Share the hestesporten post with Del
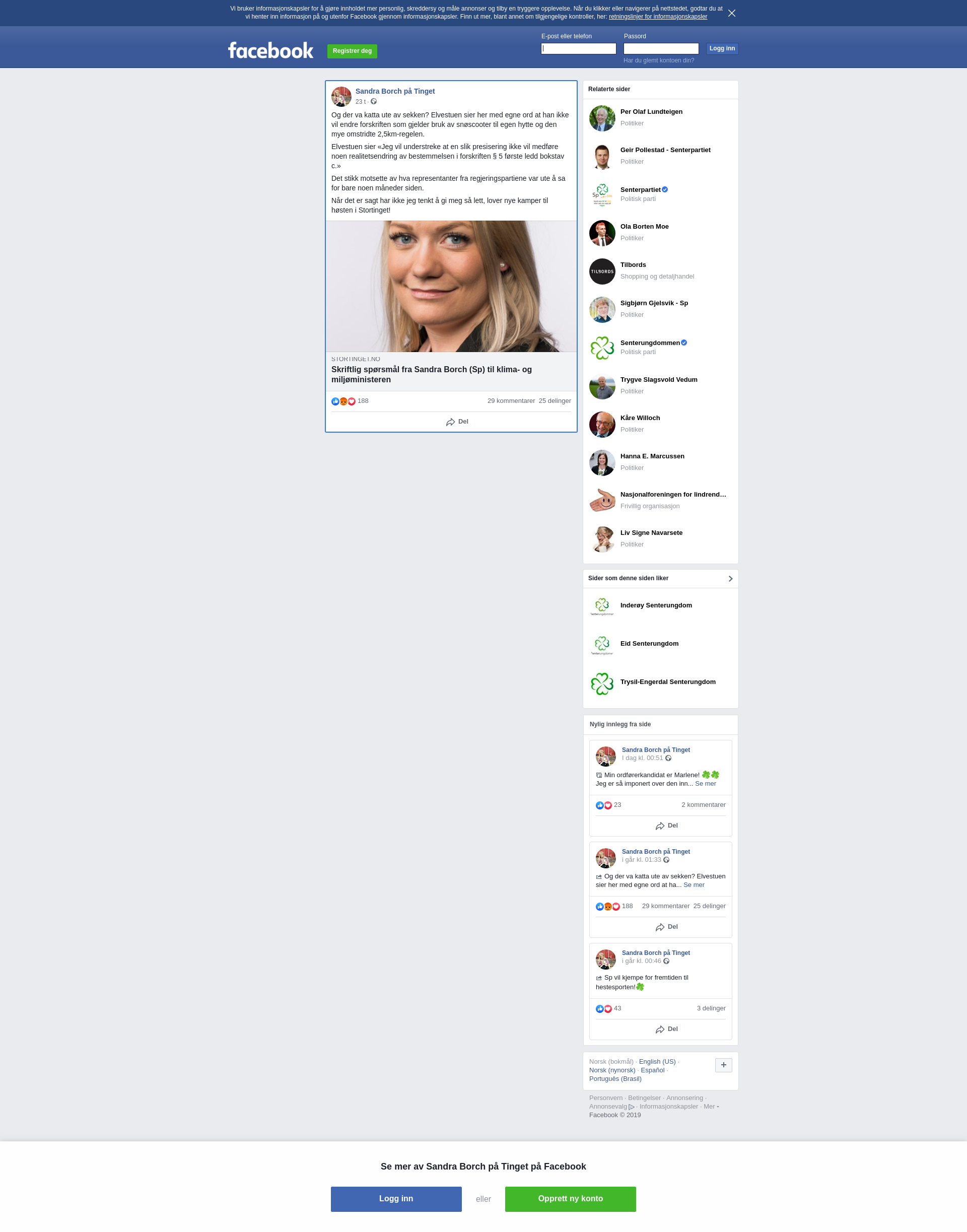This screenshot has width=967, height=1232. point(666,1029)
